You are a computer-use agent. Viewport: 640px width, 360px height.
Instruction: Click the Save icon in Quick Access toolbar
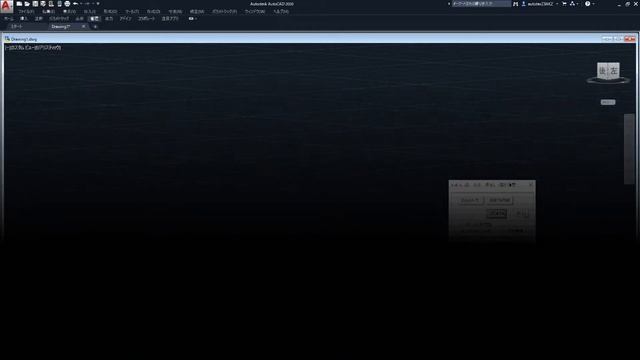coord(35,4)
